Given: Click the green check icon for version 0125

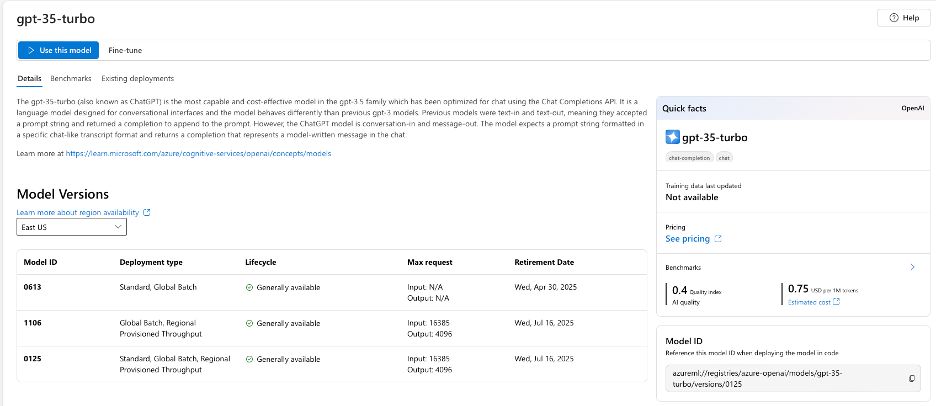Looking at the screenshot, I should (250, 359).
